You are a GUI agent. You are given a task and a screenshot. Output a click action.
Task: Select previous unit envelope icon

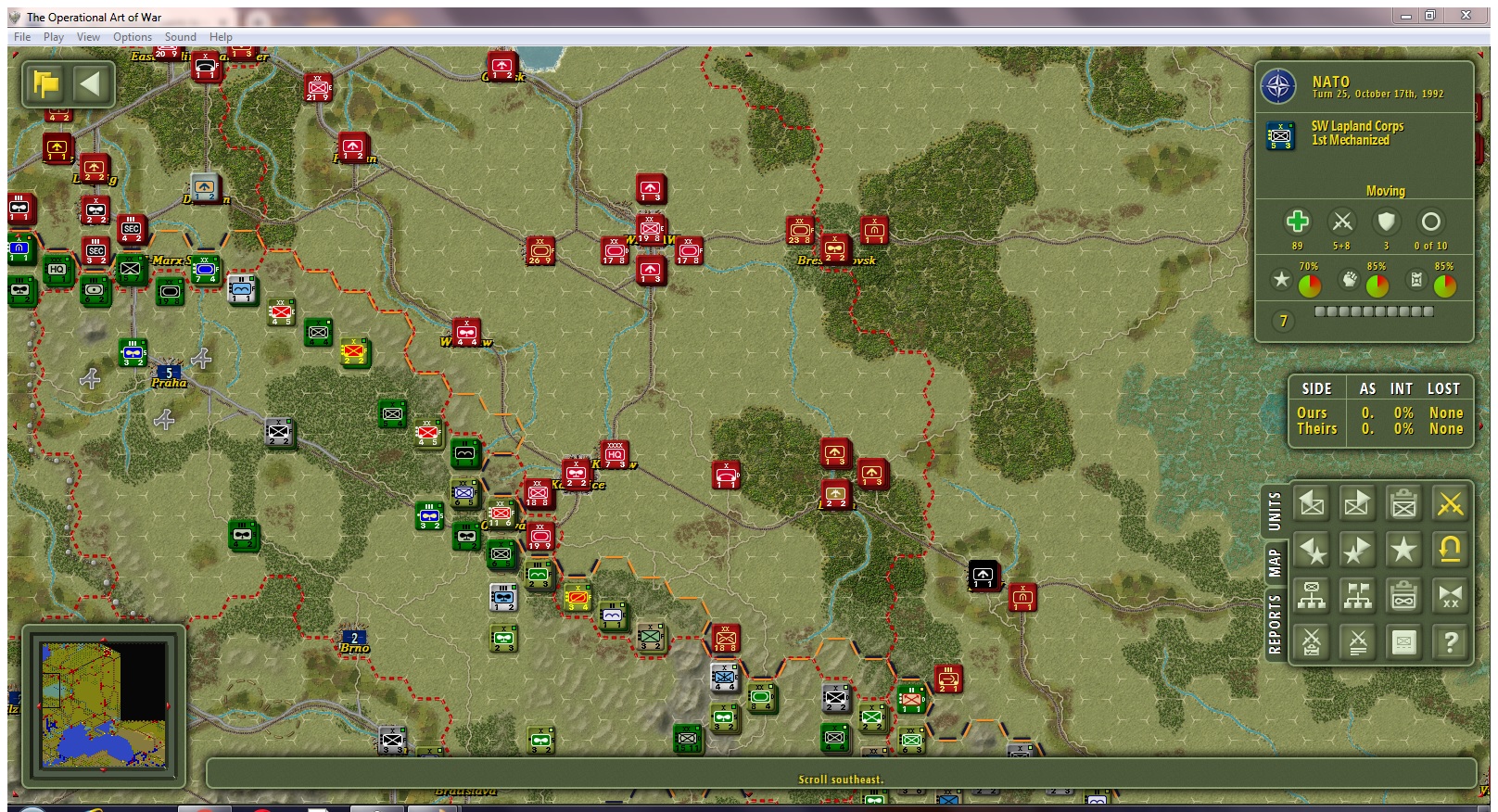pyautogui.click(x=1311, y=503)
